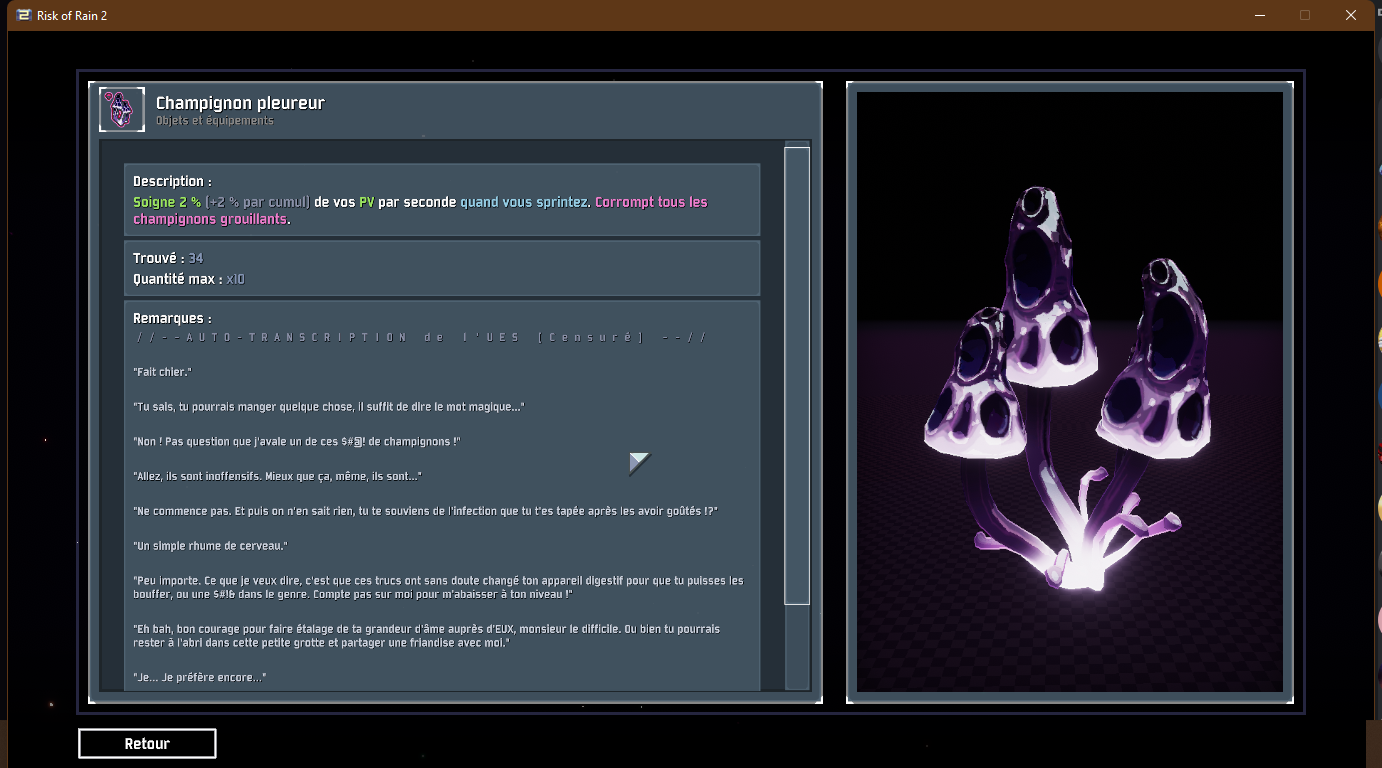Click the blue "quand vous sprintez" text
1382x768 pixels.
click(x=524, y=202)
